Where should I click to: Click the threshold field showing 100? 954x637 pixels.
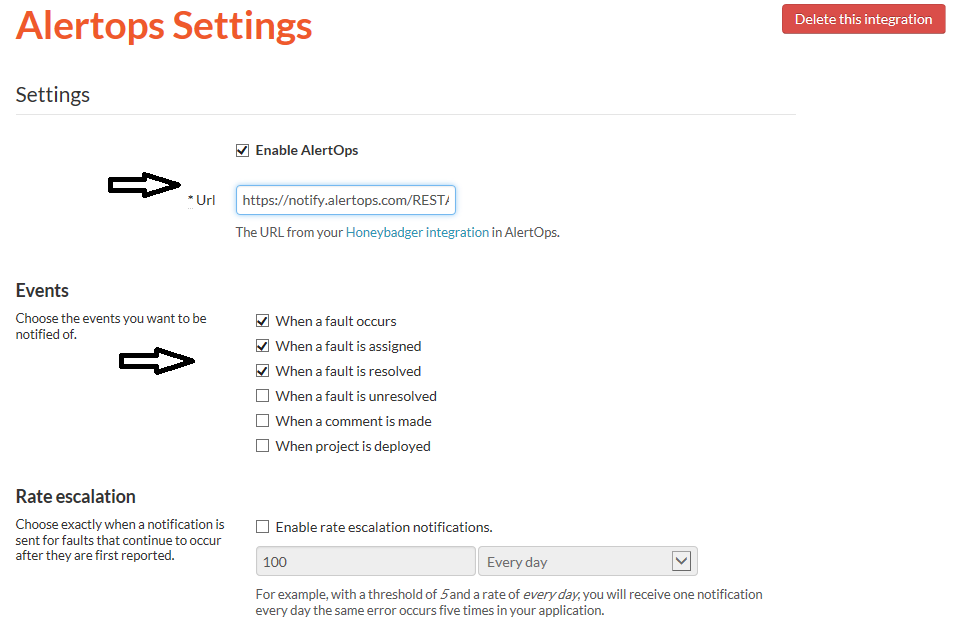pyautogui.click(x=365, y=562)
